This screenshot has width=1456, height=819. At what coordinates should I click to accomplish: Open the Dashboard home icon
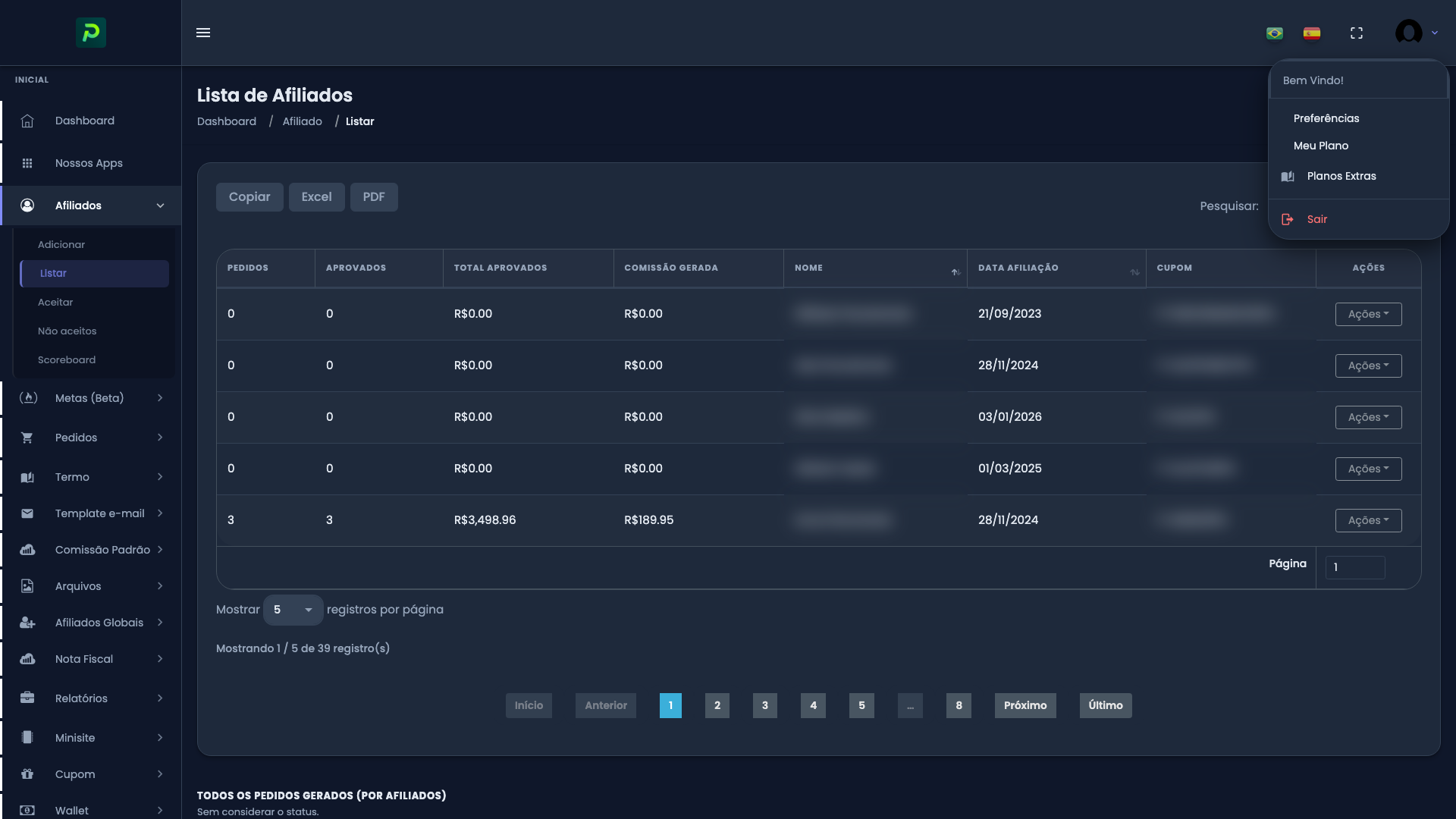tap(27, 121)
